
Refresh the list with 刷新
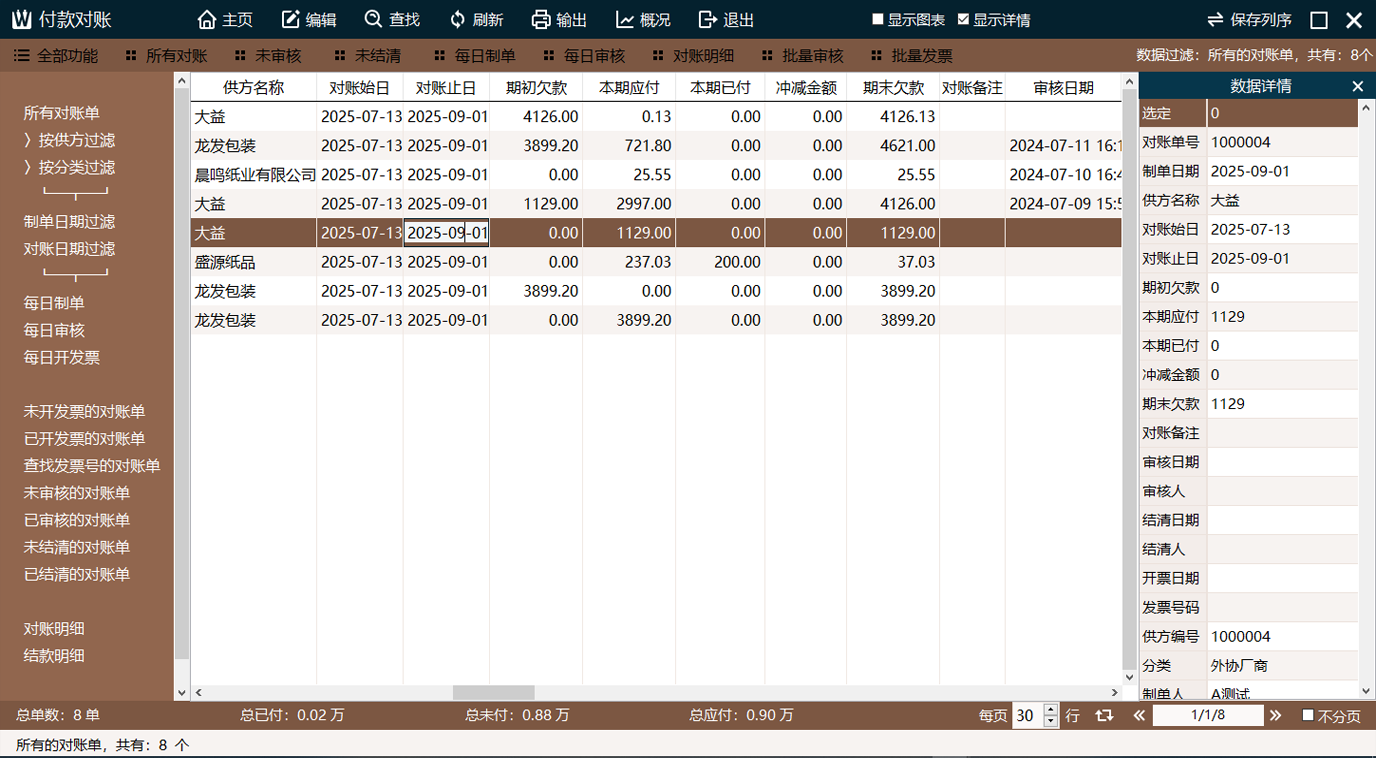click(458, 20)
